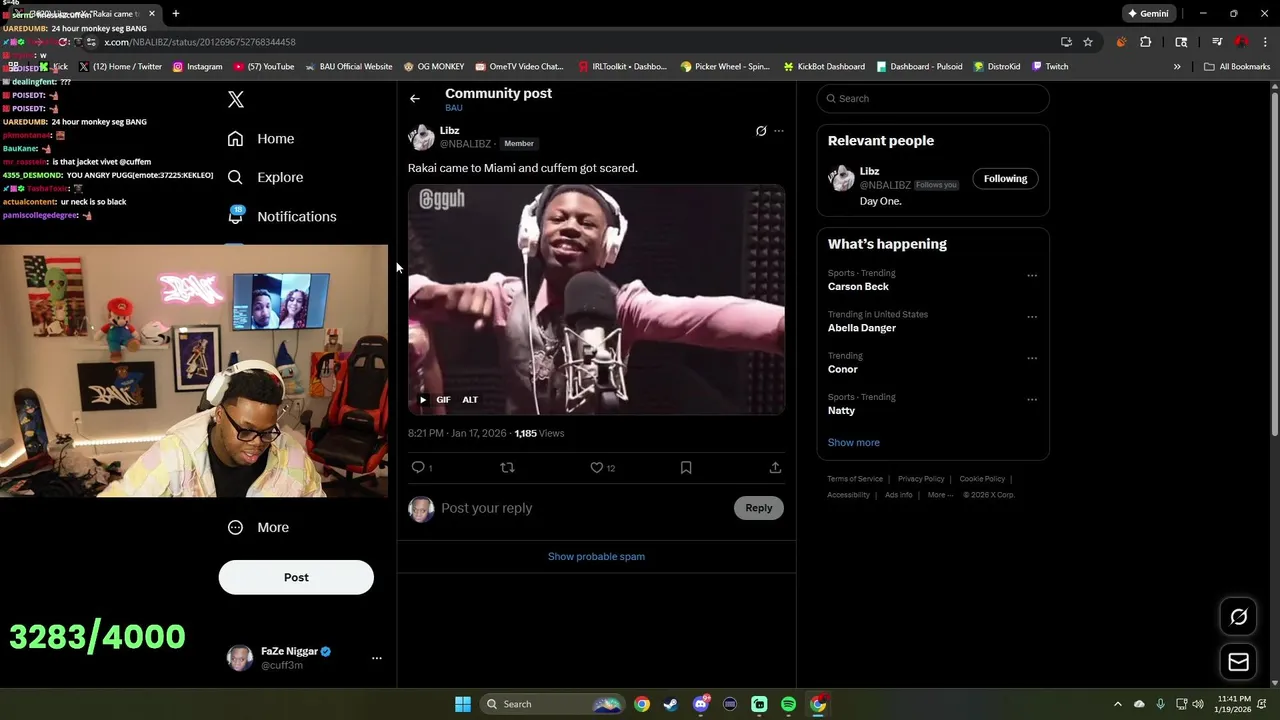
Task: Open more options for Natty trend
Action: (x=1032, y=399)
